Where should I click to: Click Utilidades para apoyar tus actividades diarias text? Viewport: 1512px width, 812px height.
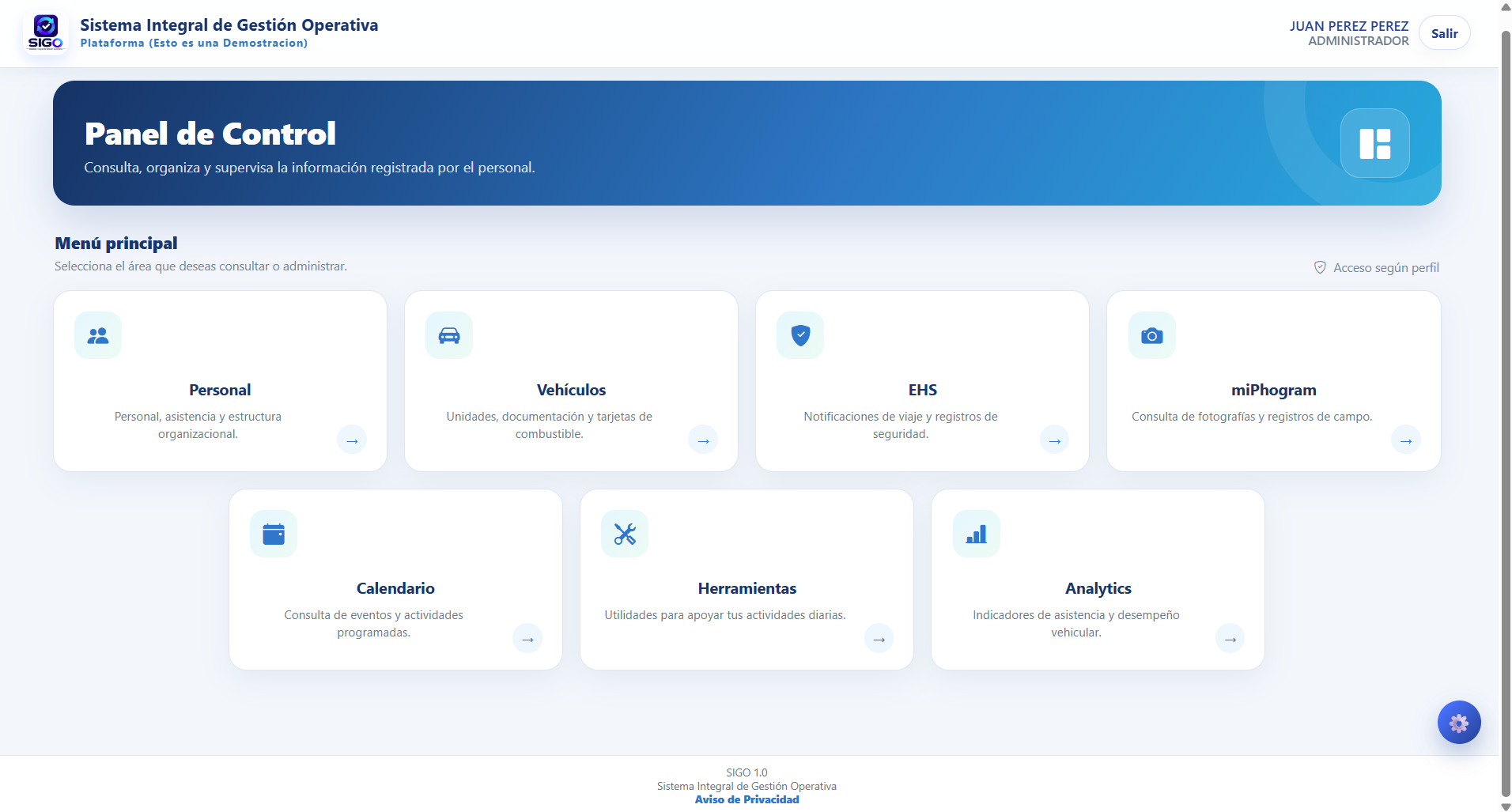click(725, 615)
